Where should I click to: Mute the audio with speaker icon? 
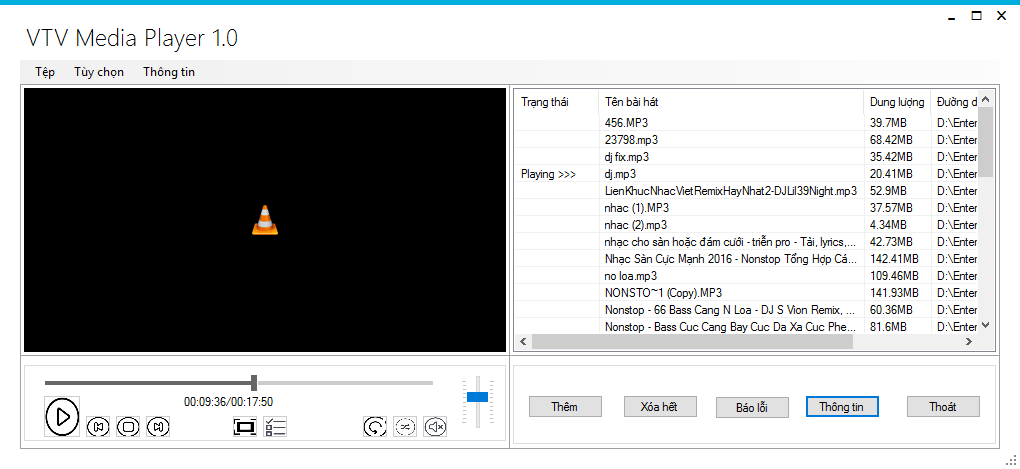(435, 427)
